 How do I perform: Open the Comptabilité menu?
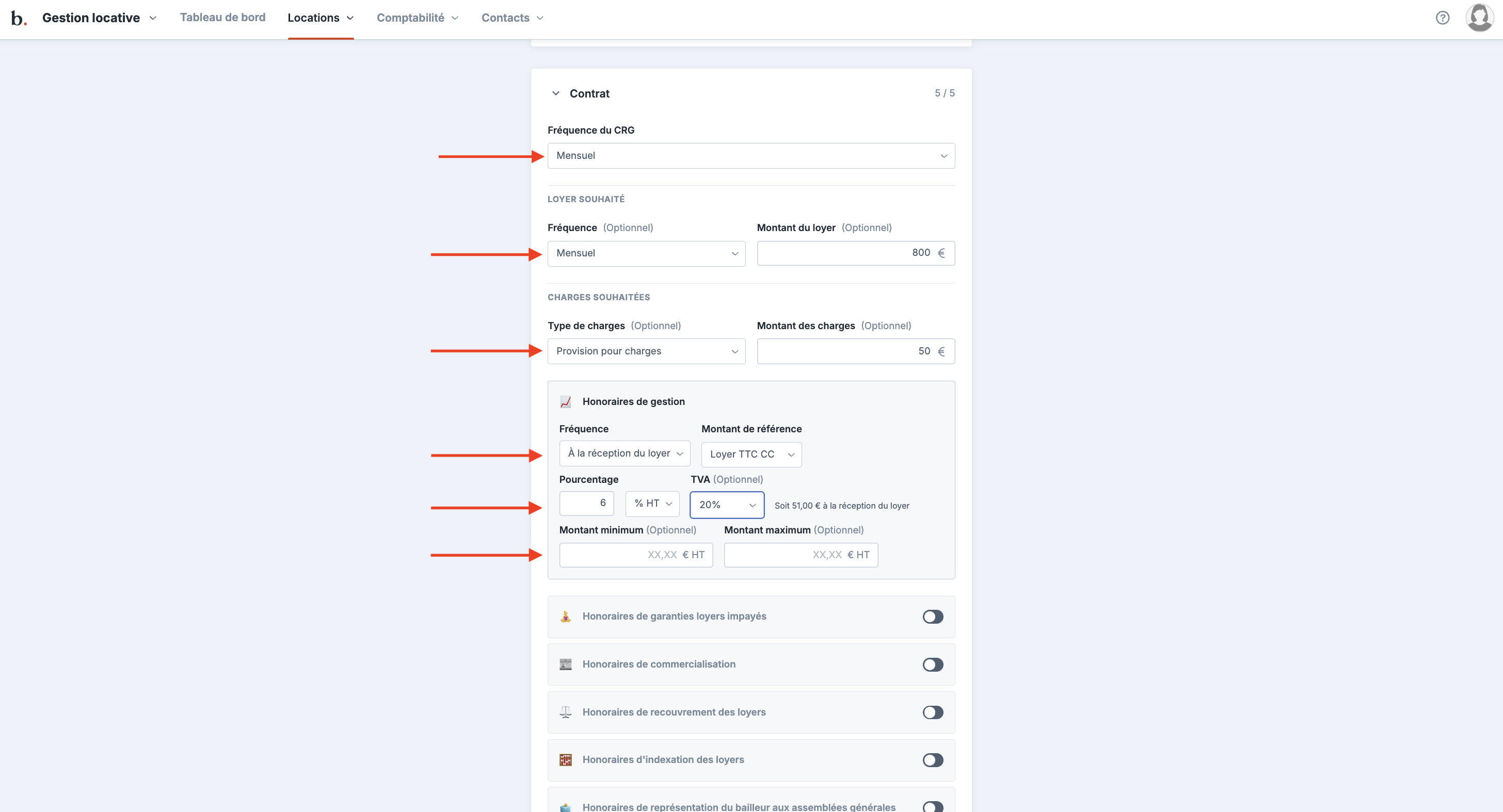[417, 18]
